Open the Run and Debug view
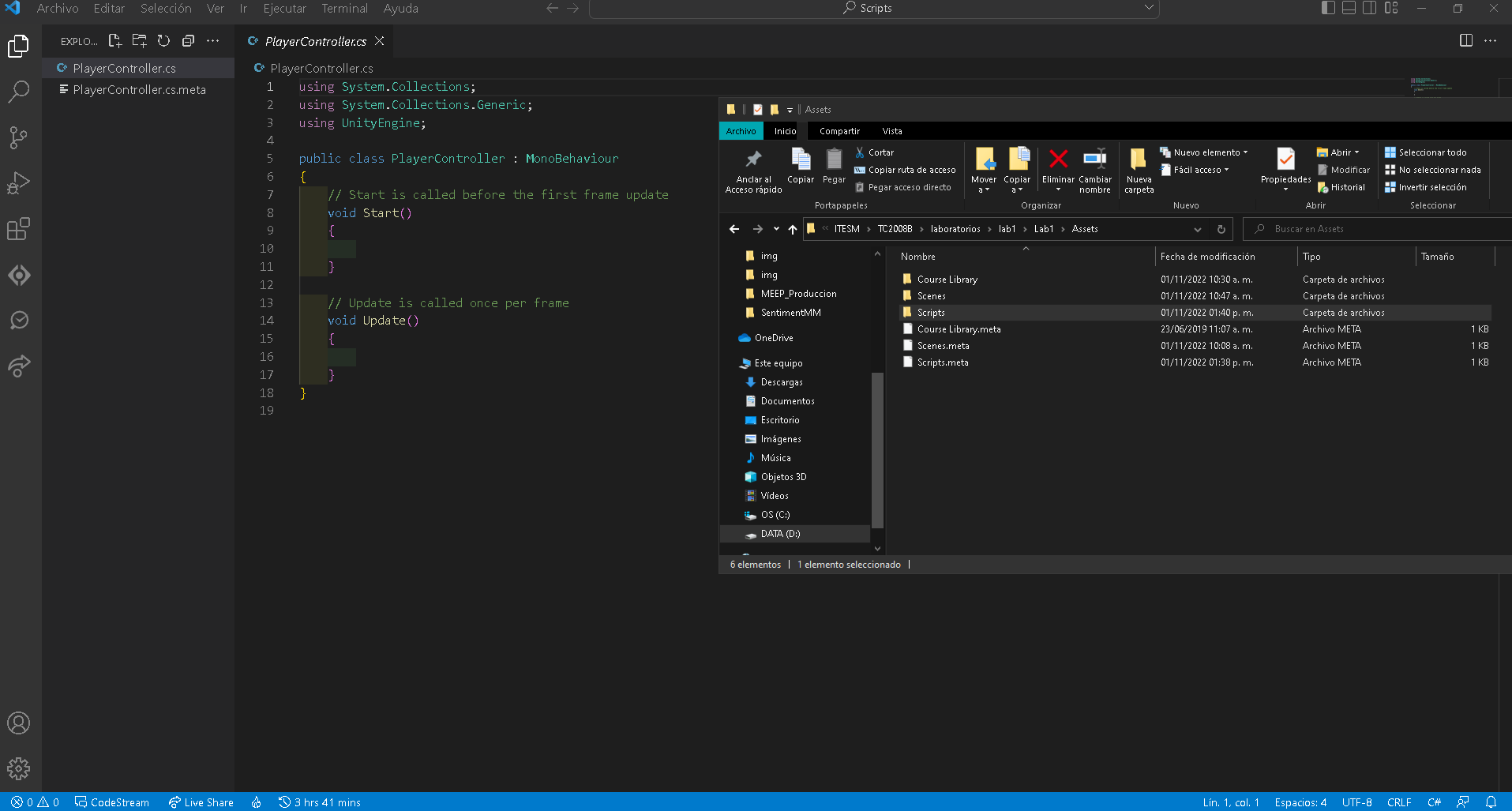The height and width of the screenshot is (811, 1512). (x=18, y=183)
